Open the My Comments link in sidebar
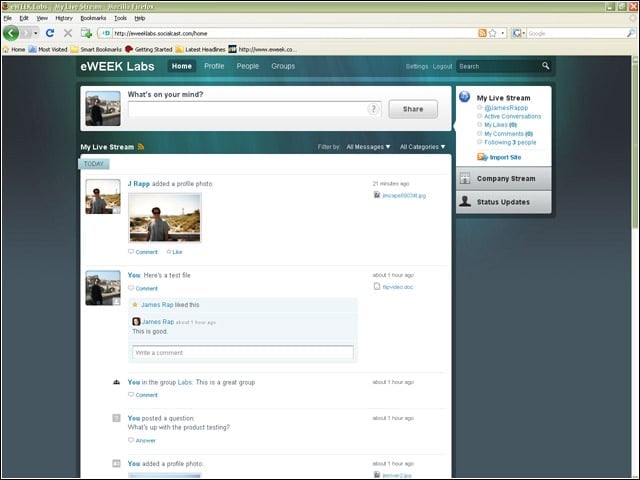This screenshot has width=640, height=480. pyautogui.click(x=509, y=133)
